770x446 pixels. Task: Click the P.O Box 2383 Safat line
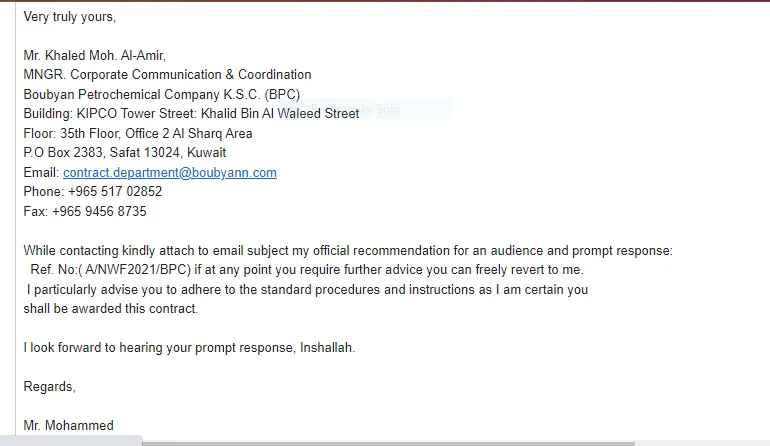pyautogui.click(x=125, y=153)
